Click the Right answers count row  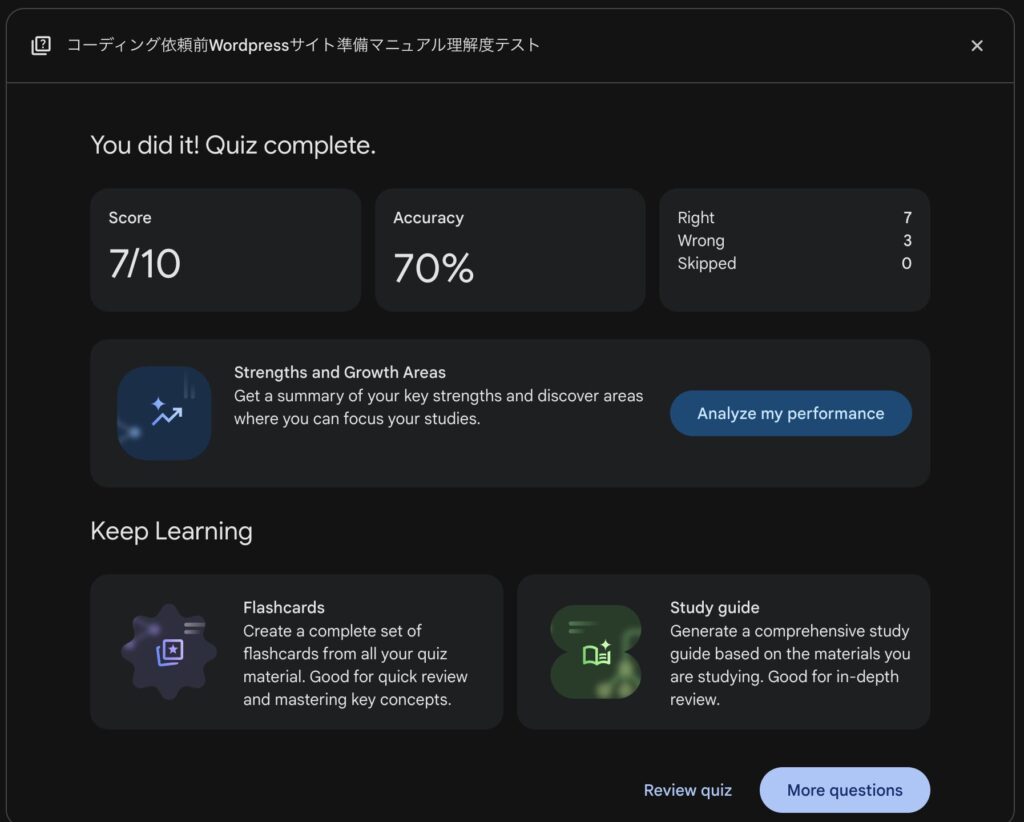794,218
